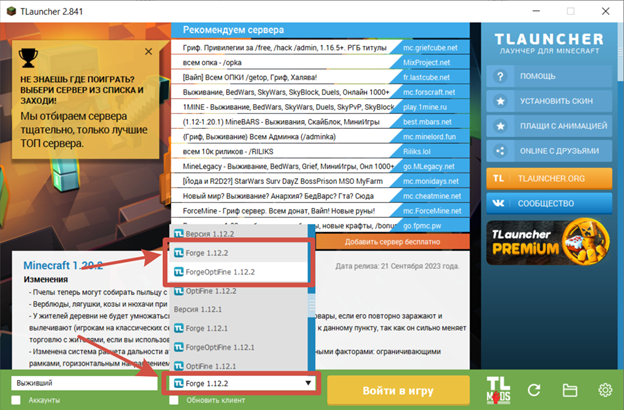Viewport: 624px width, 410px height.
Task: Click the VK logo icon
Action: pyautogui.click(x=499, y=203)
